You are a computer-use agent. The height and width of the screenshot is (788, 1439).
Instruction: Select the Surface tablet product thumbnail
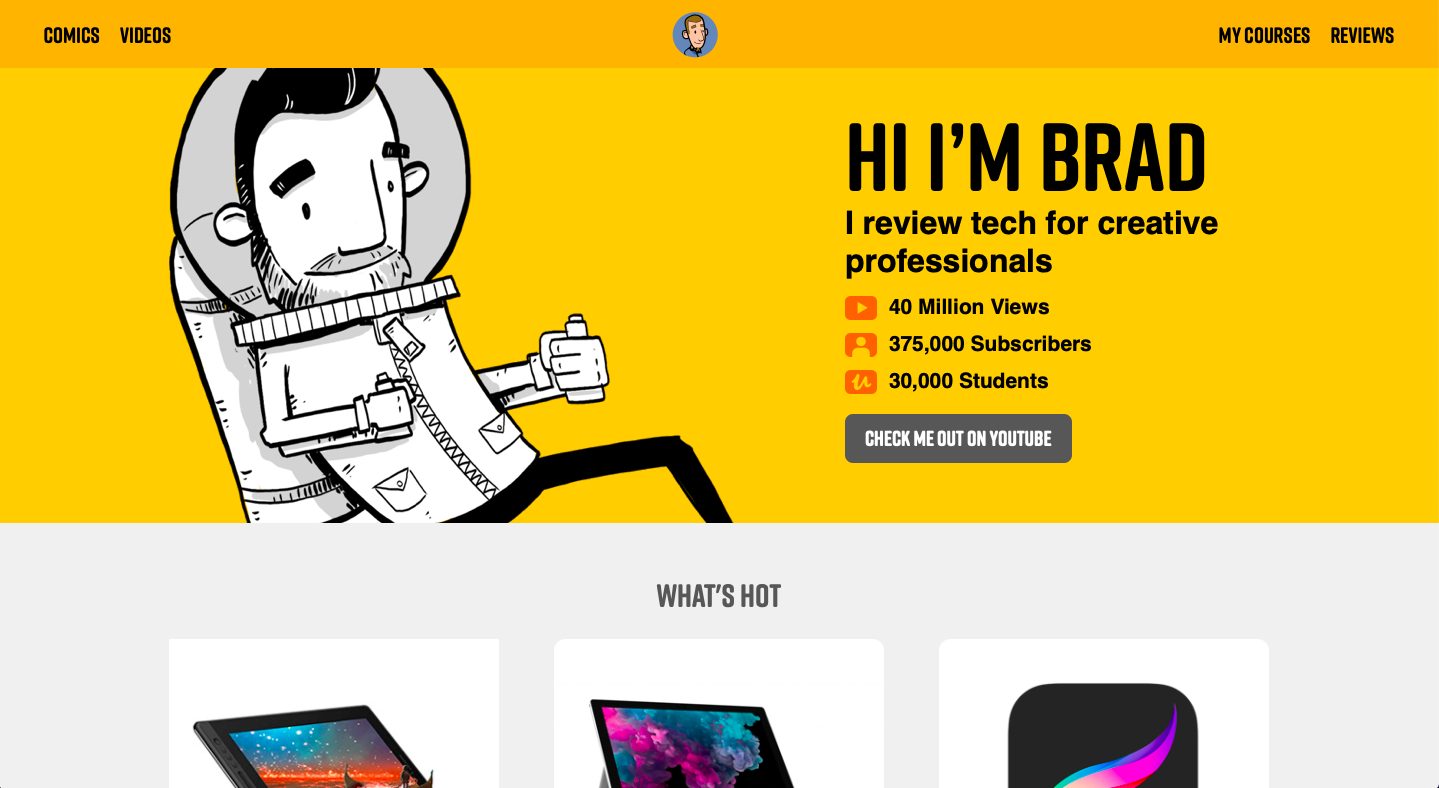[719, 713]
